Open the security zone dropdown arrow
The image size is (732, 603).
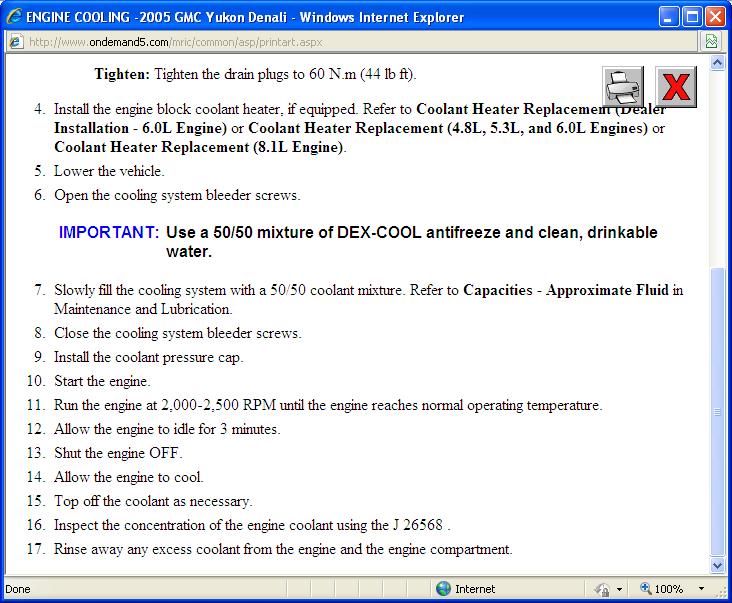[x=619, y=589]
